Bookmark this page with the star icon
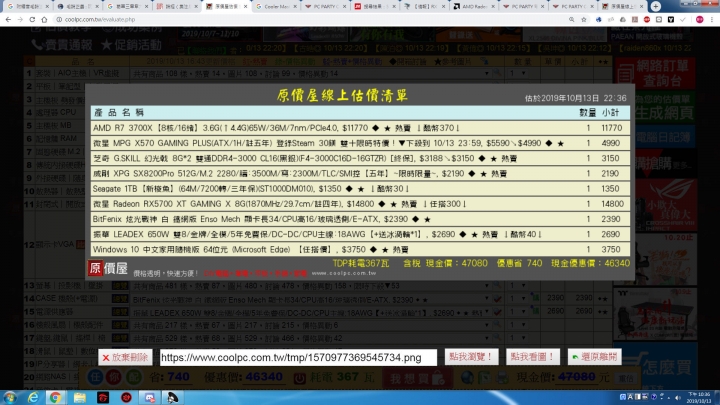The width and height of the screenshot is (720, 405). [584, 20]
